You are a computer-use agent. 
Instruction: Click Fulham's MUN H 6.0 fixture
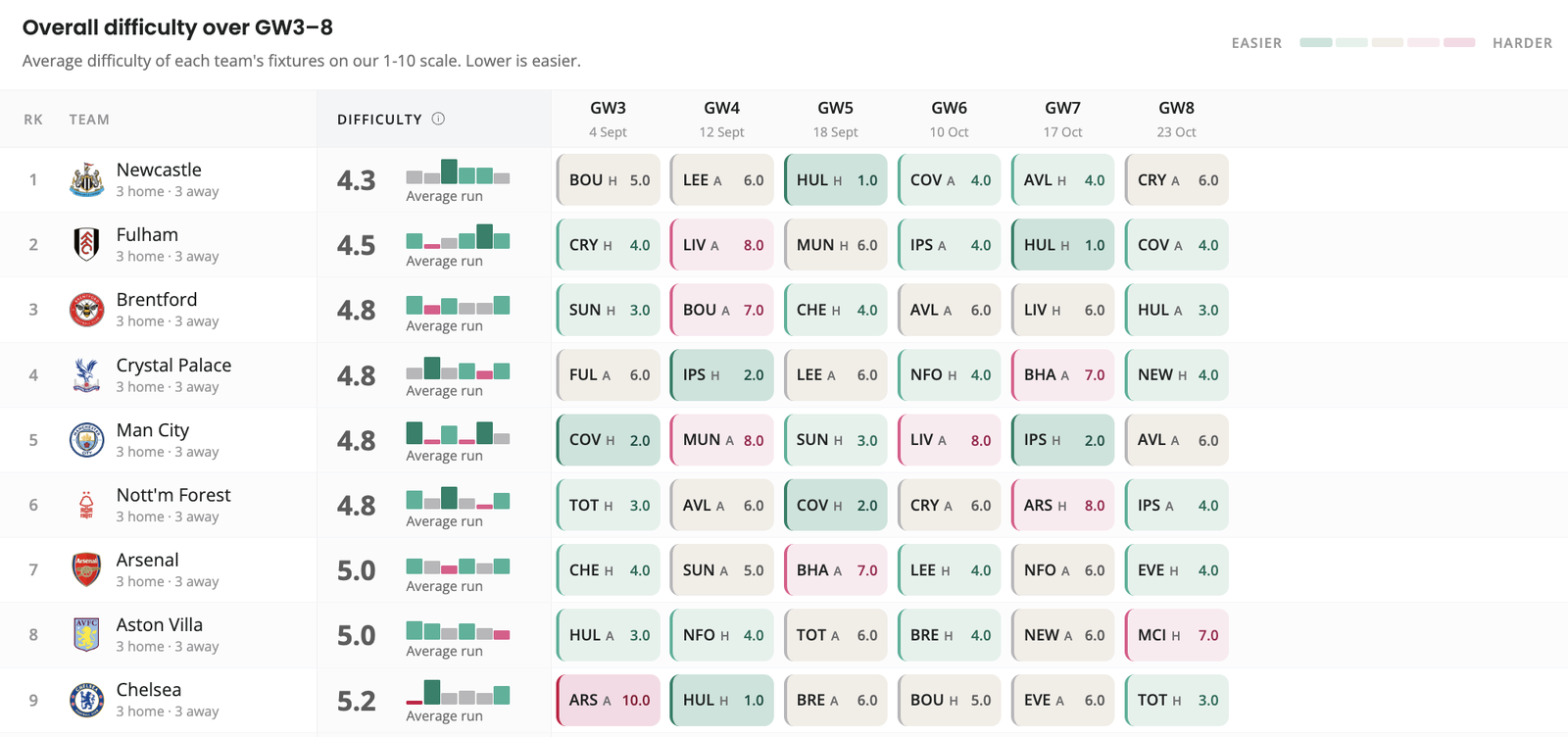(836, 245)
